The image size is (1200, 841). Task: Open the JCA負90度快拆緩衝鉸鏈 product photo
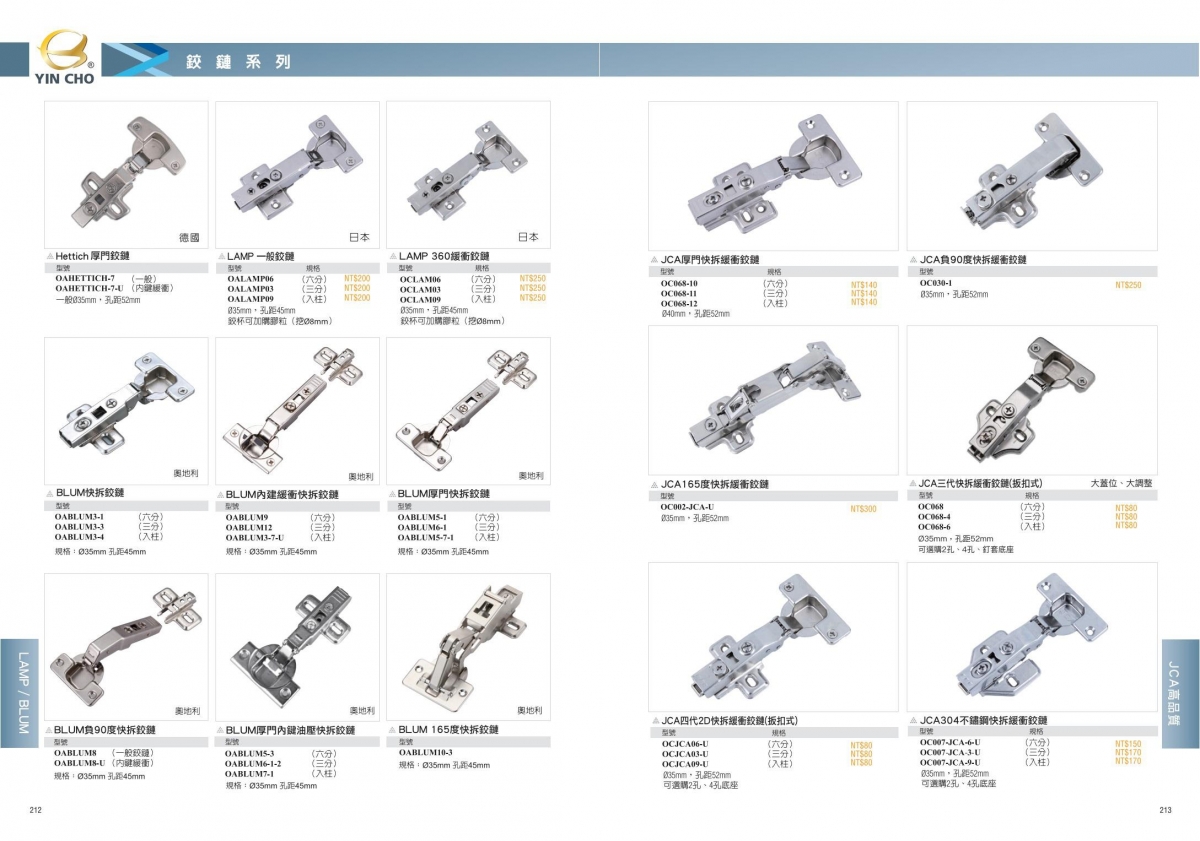tap(1032, 175)
